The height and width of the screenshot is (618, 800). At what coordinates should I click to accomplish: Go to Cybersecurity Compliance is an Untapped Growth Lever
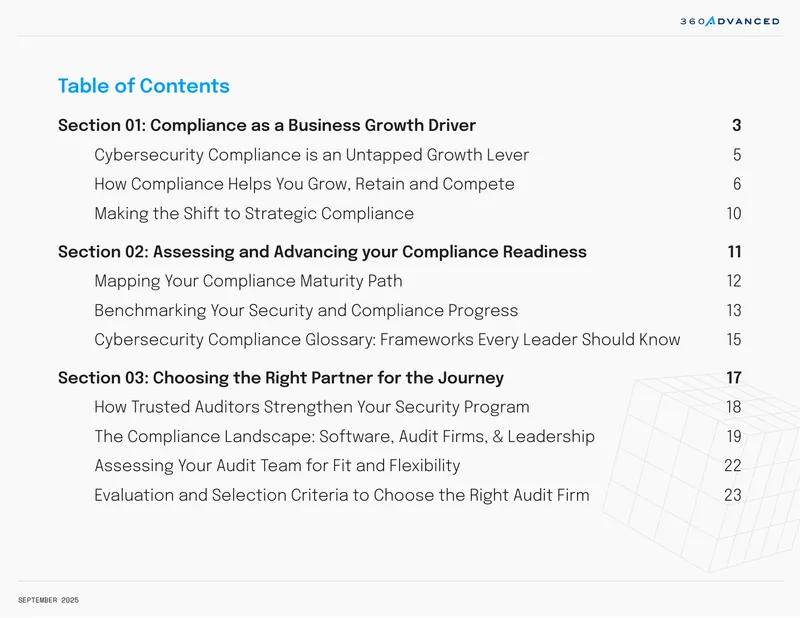click(311, 155)
